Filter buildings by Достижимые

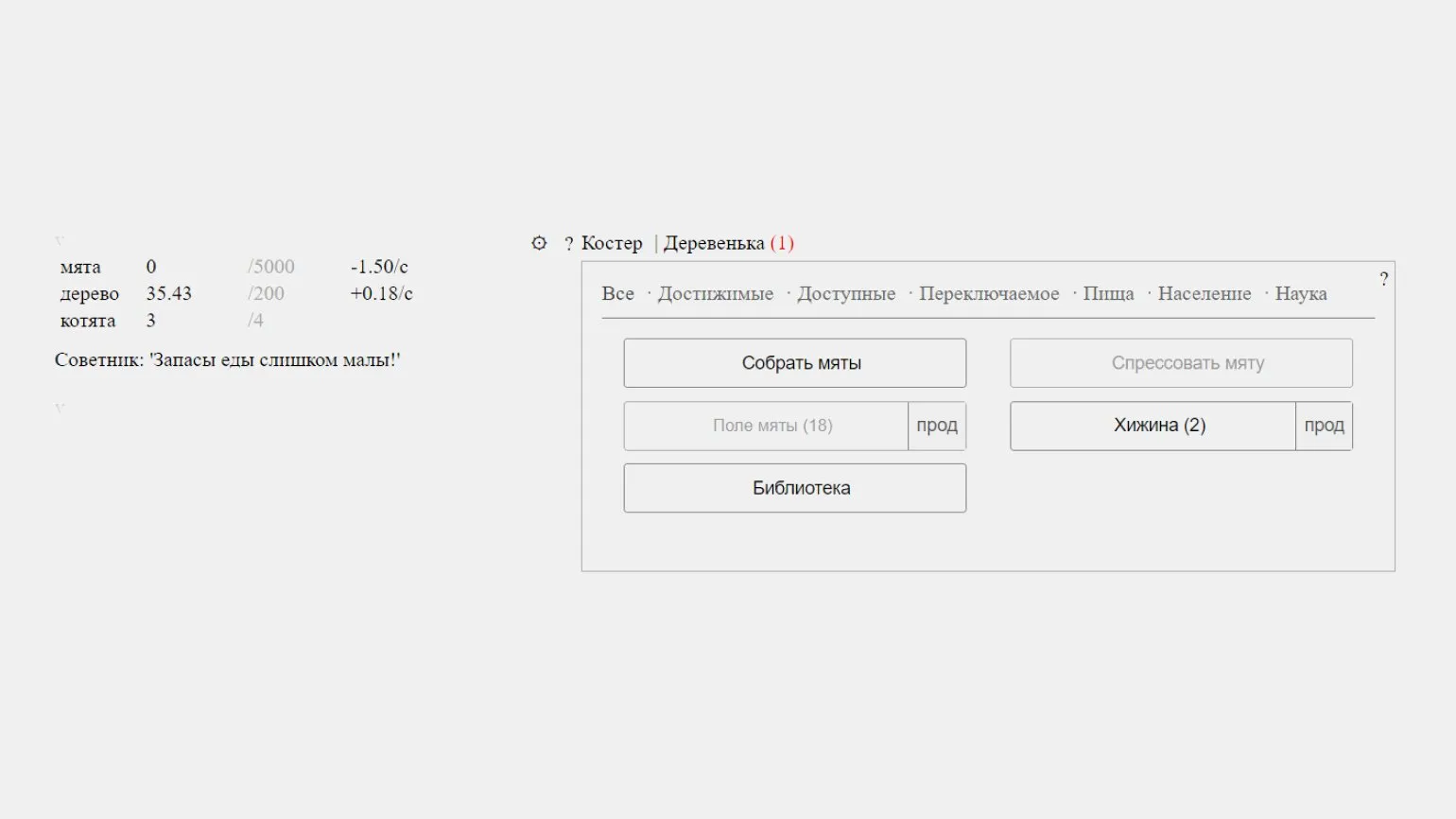pyautogui.click(x=716, y=294)
